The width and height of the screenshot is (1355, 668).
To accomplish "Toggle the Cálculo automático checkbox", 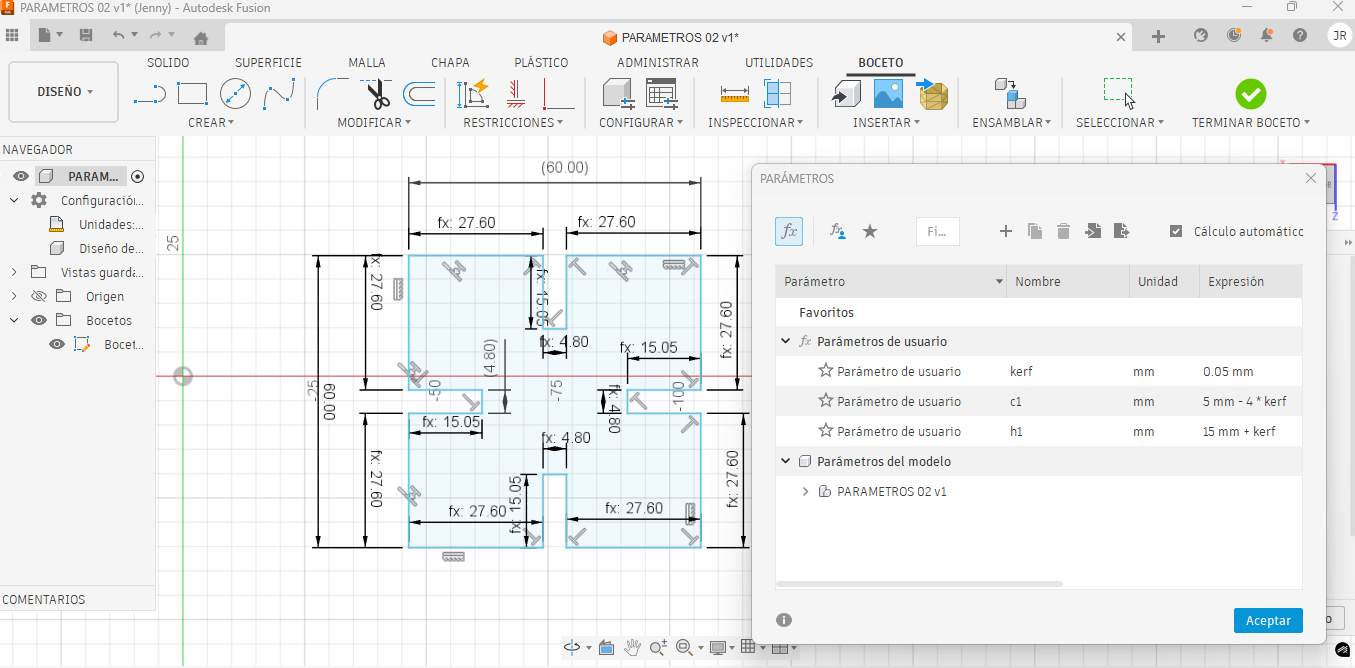I will click(1176, 231).
